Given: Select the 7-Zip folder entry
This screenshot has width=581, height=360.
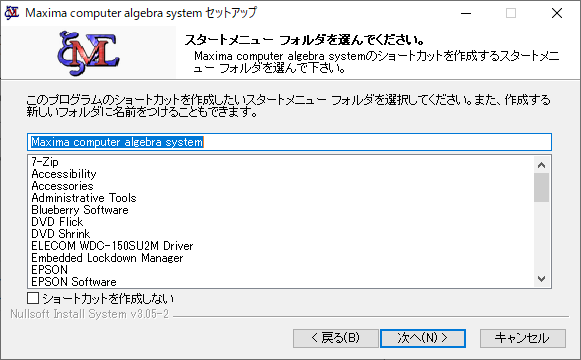Looking at the screenshot, I should click(x=45, y=162).
